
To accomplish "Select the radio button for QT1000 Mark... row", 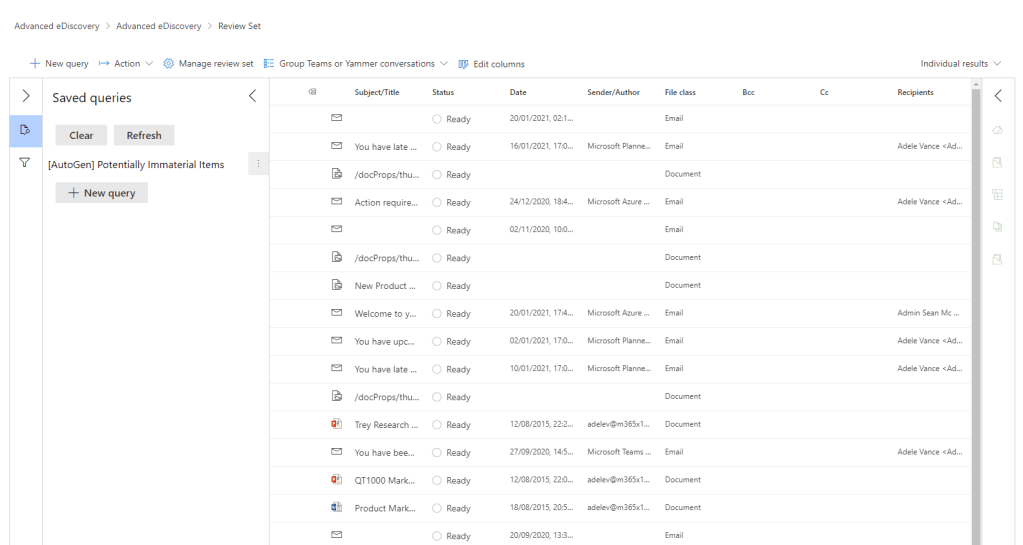I will (437, 481).
